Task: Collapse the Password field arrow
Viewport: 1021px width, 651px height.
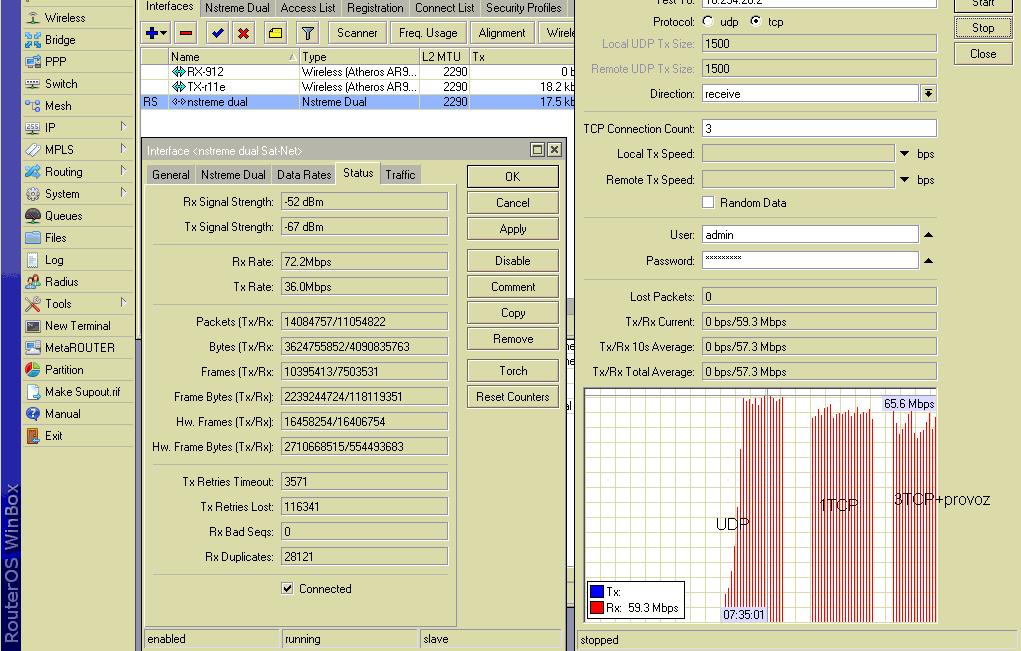Action: [929, 260]
